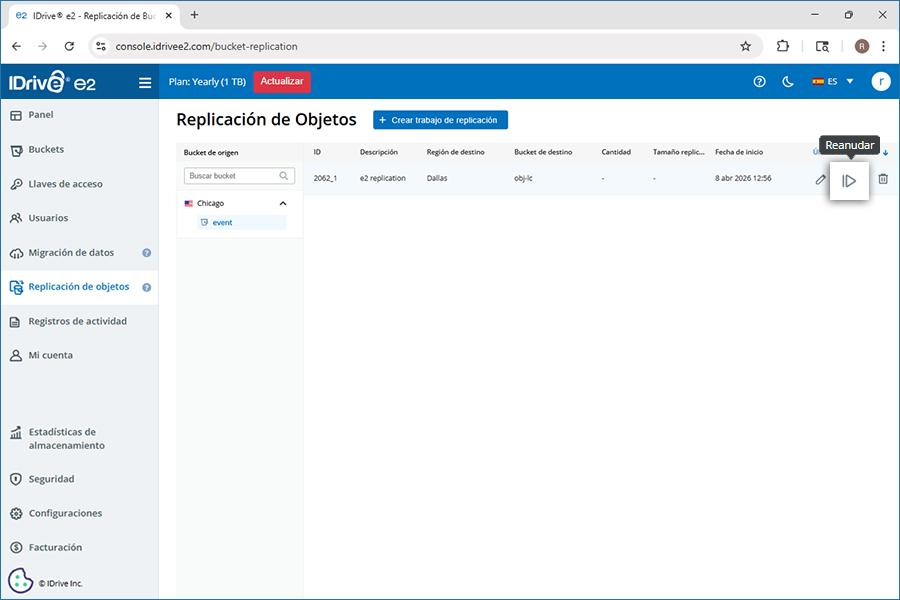The image size is (900, 600).
Task: Click the cookie settings icon
Action: [x=20, y=581]
